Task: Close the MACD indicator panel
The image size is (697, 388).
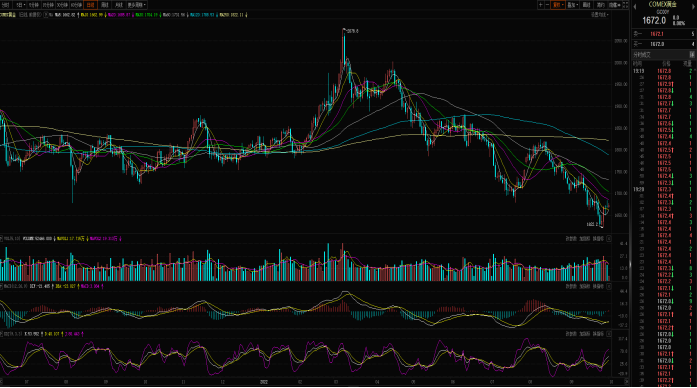Action: (609, 286)
